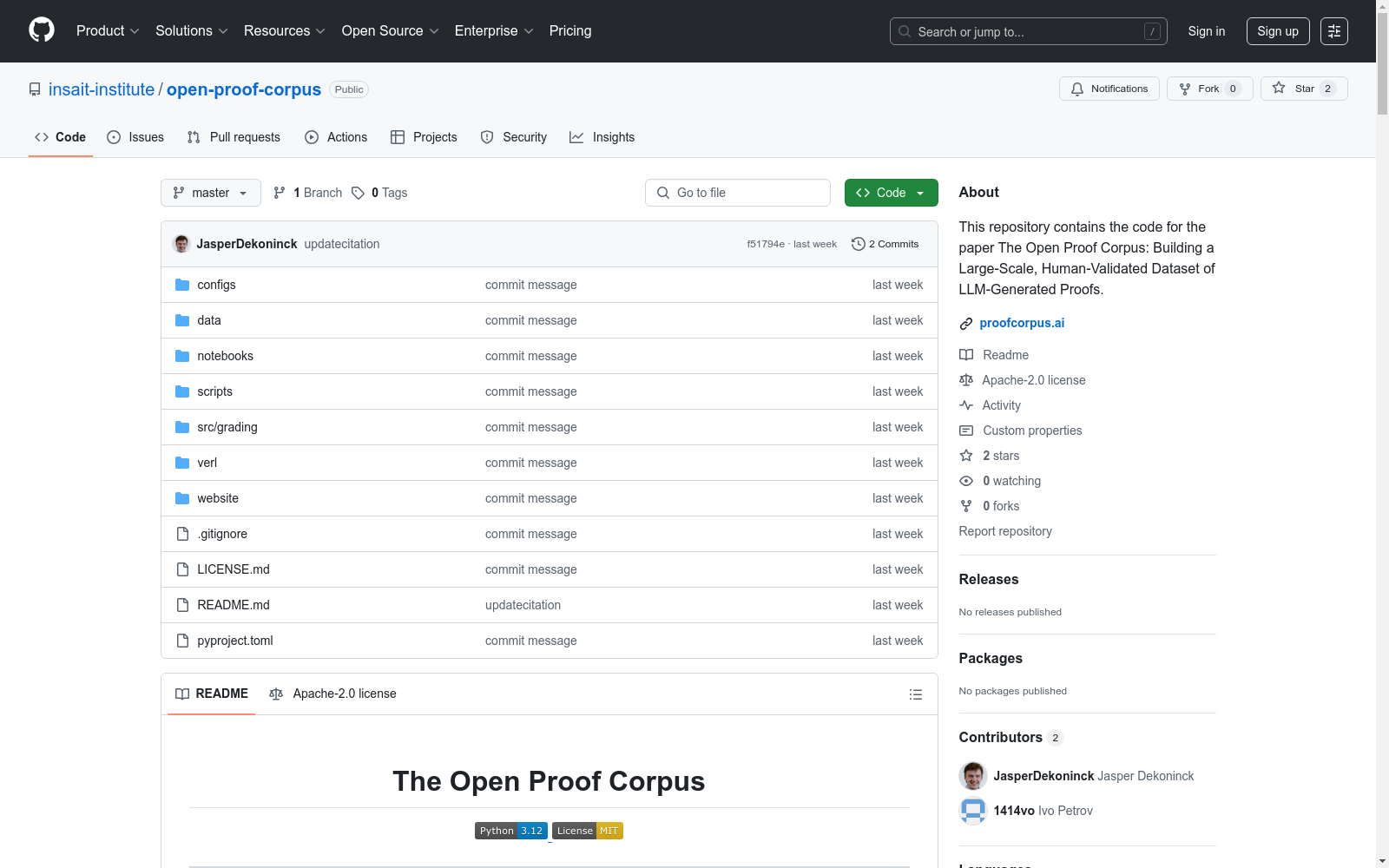Open the Insights tab
The image size is (1389, 868).
602,137
